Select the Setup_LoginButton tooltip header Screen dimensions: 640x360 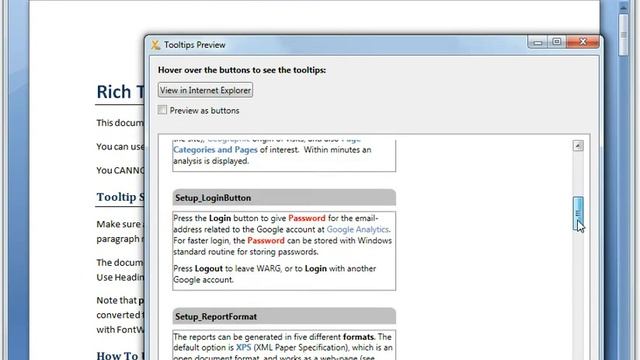click(x=284, y=198)
